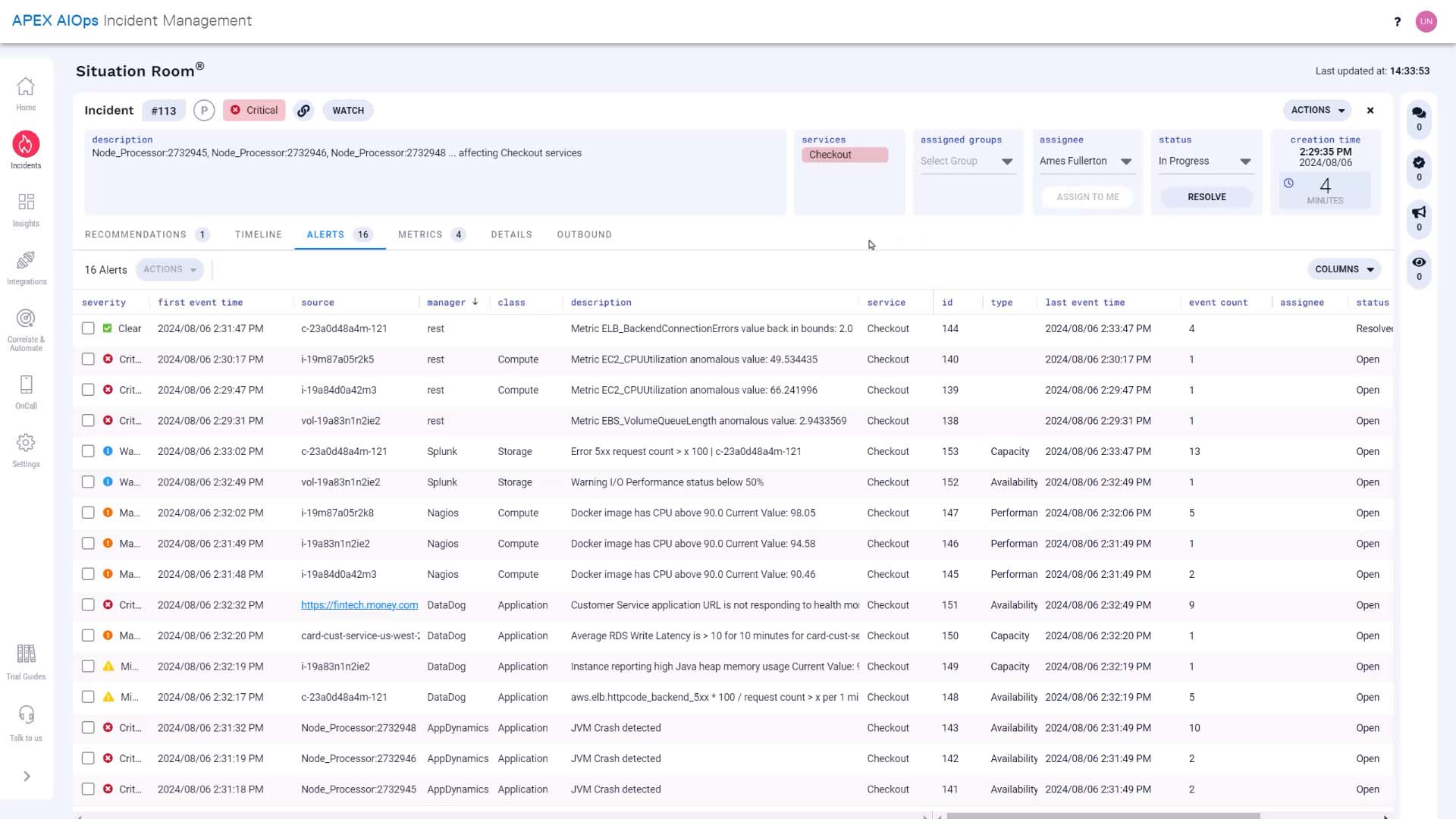Click the Critical severity badge
Image resolution: width=1456 pixels, height=819 pixels.
coord(254,111)
